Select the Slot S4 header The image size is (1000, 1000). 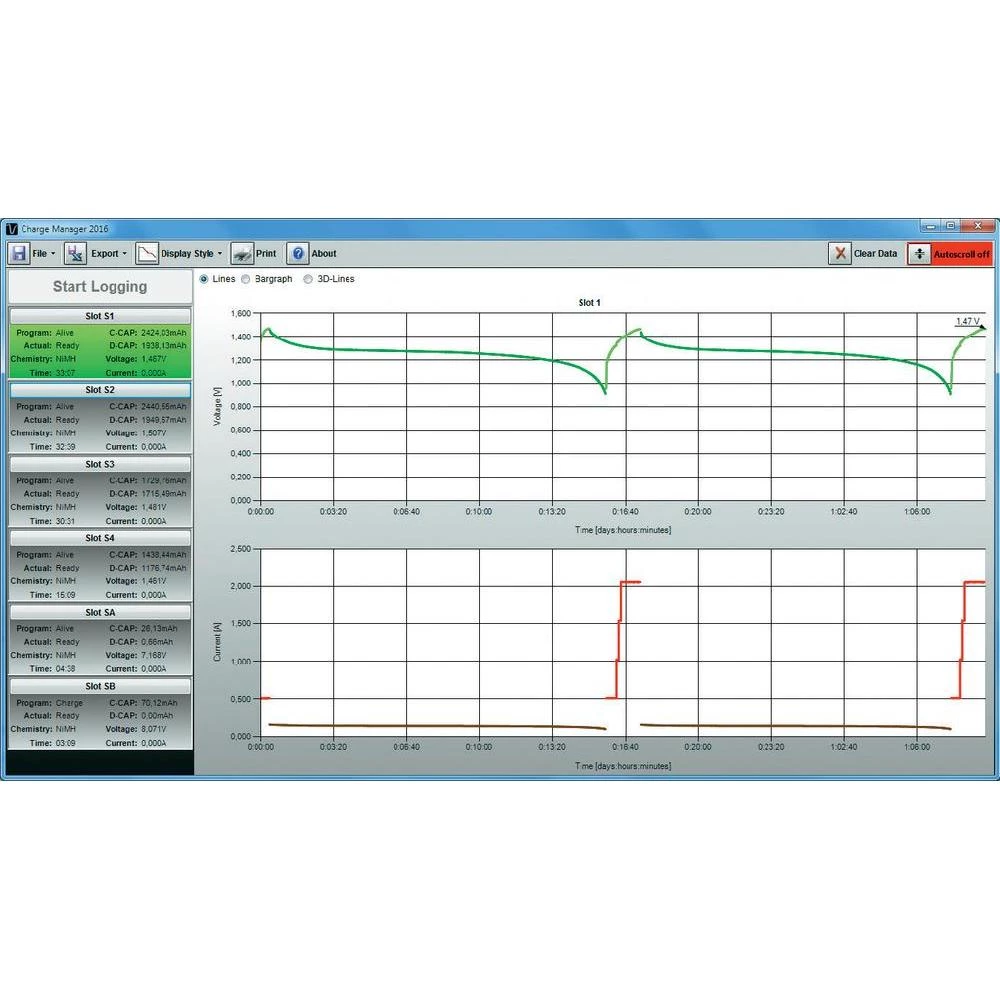(x=99, y=538)
